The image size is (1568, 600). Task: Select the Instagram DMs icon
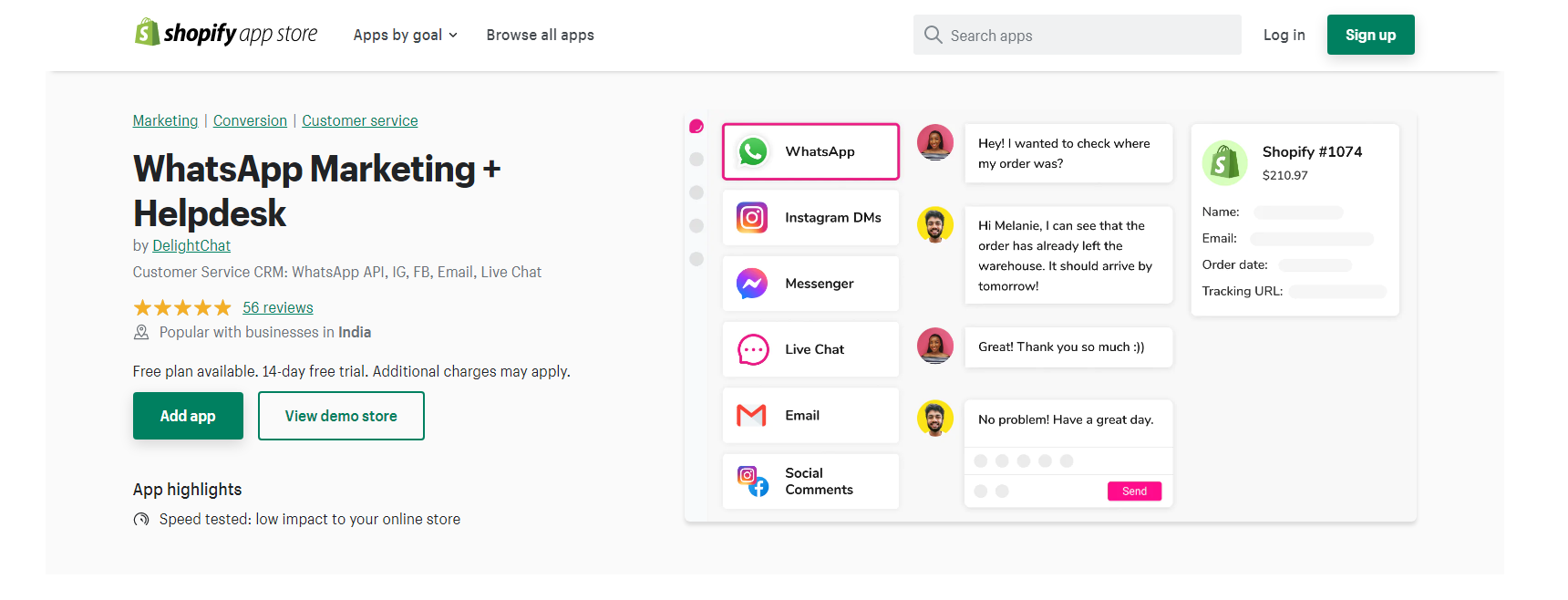coord(752,218)
